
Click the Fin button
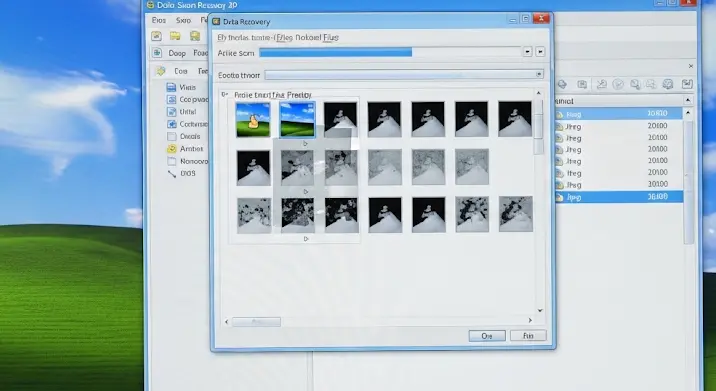[528, 336]
